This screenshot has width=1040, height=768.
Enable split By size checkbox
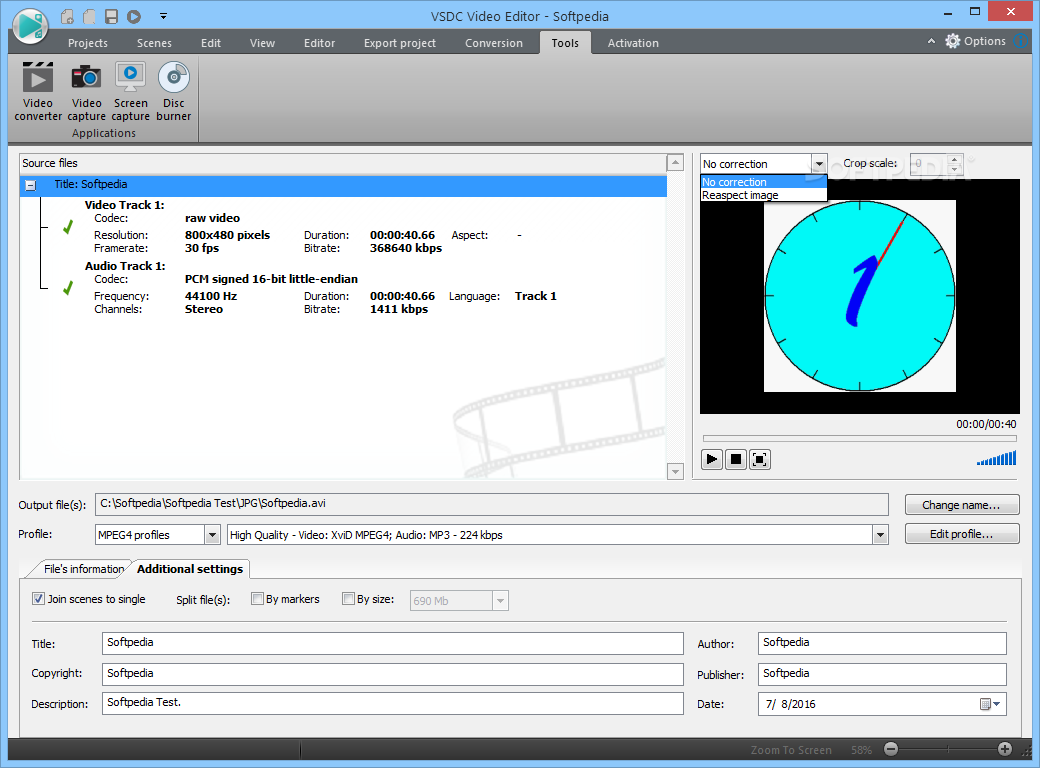[348, 599]
